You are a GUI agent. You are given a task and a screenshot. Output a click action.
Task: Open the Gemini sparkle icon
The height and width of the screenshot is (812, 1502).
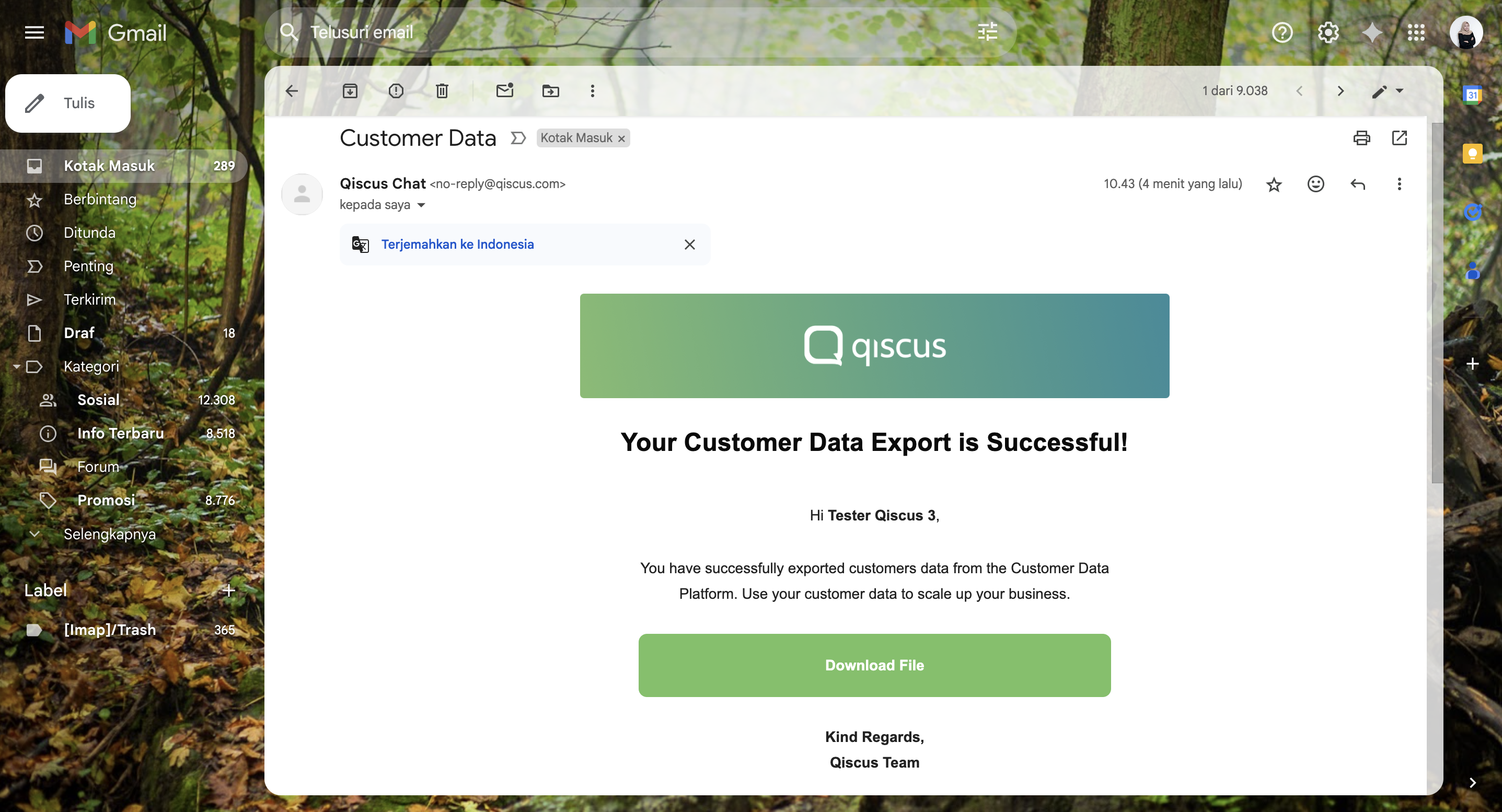pyautogui.click(x=1372, y=32)
